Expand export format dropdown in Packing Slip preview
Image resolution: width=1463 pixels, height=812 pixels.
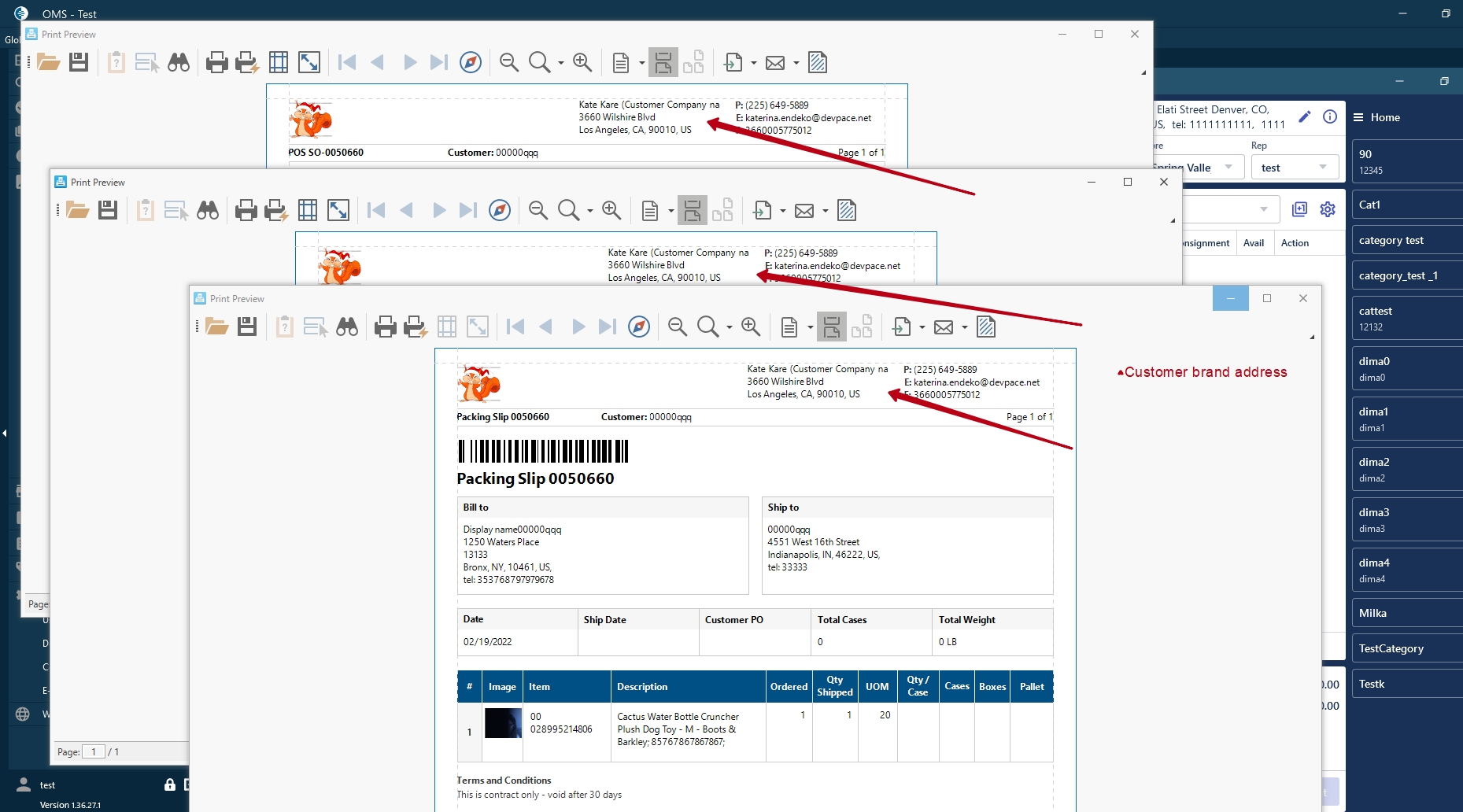pyautogui.click(x=922, y=327)
